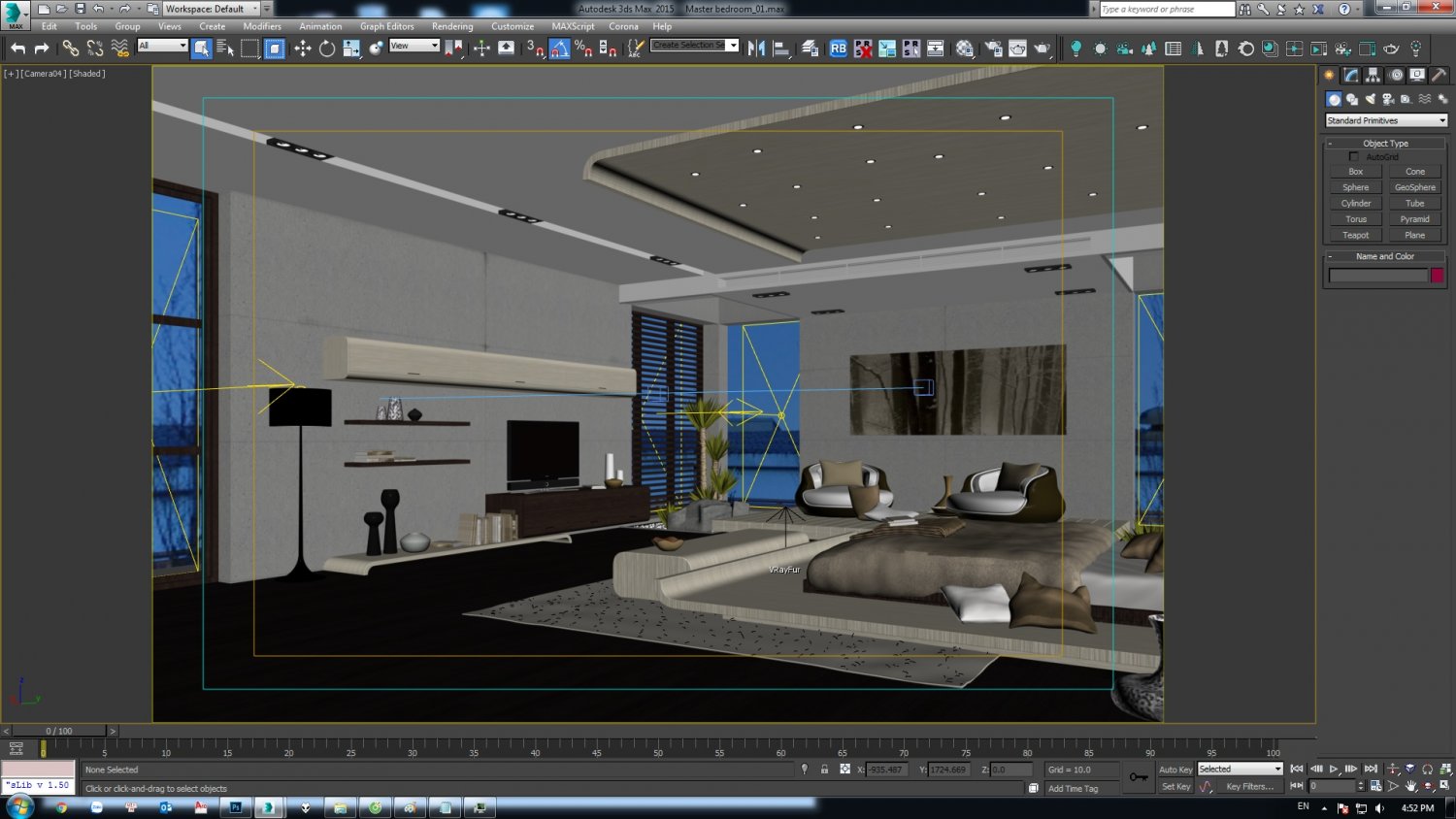
Task: Click the Teapot primitive button
Action: tap(1355, 235)
